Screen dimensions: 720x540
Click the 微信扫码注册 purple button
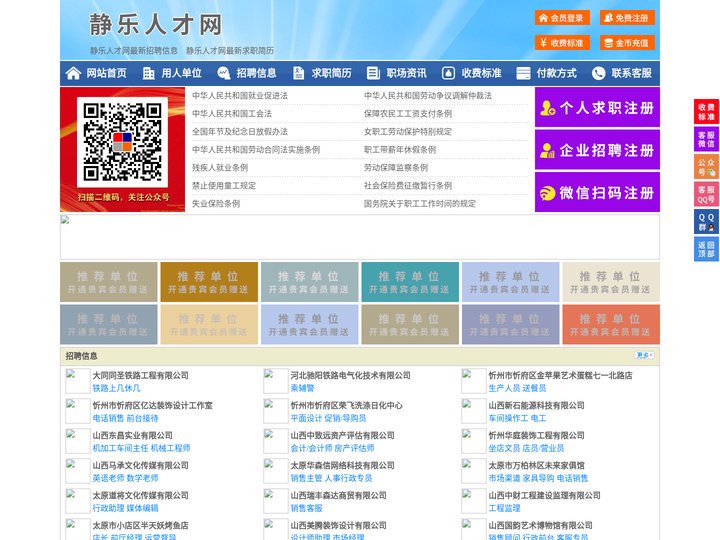coord(597,192)
